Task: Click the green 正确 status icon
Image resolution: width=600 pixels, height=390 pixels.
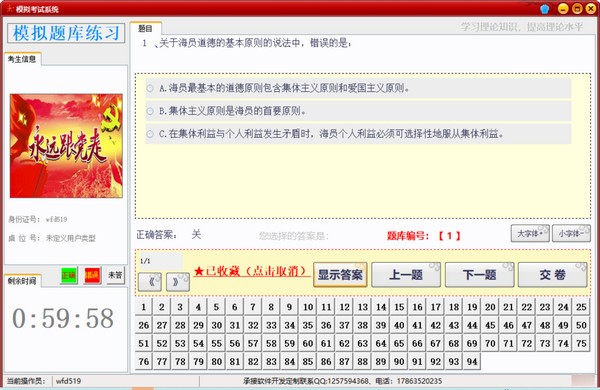Action: (69, 275)
